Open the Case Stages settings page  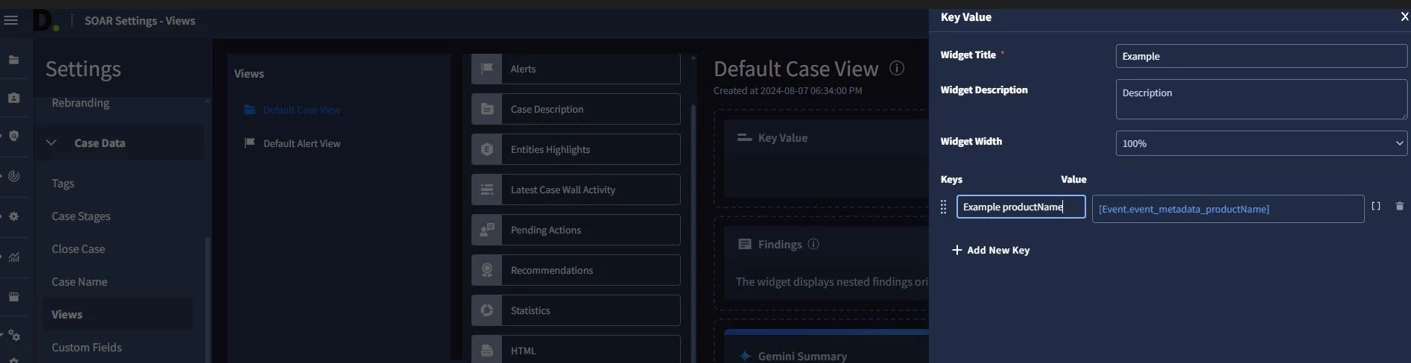[81, 216]
